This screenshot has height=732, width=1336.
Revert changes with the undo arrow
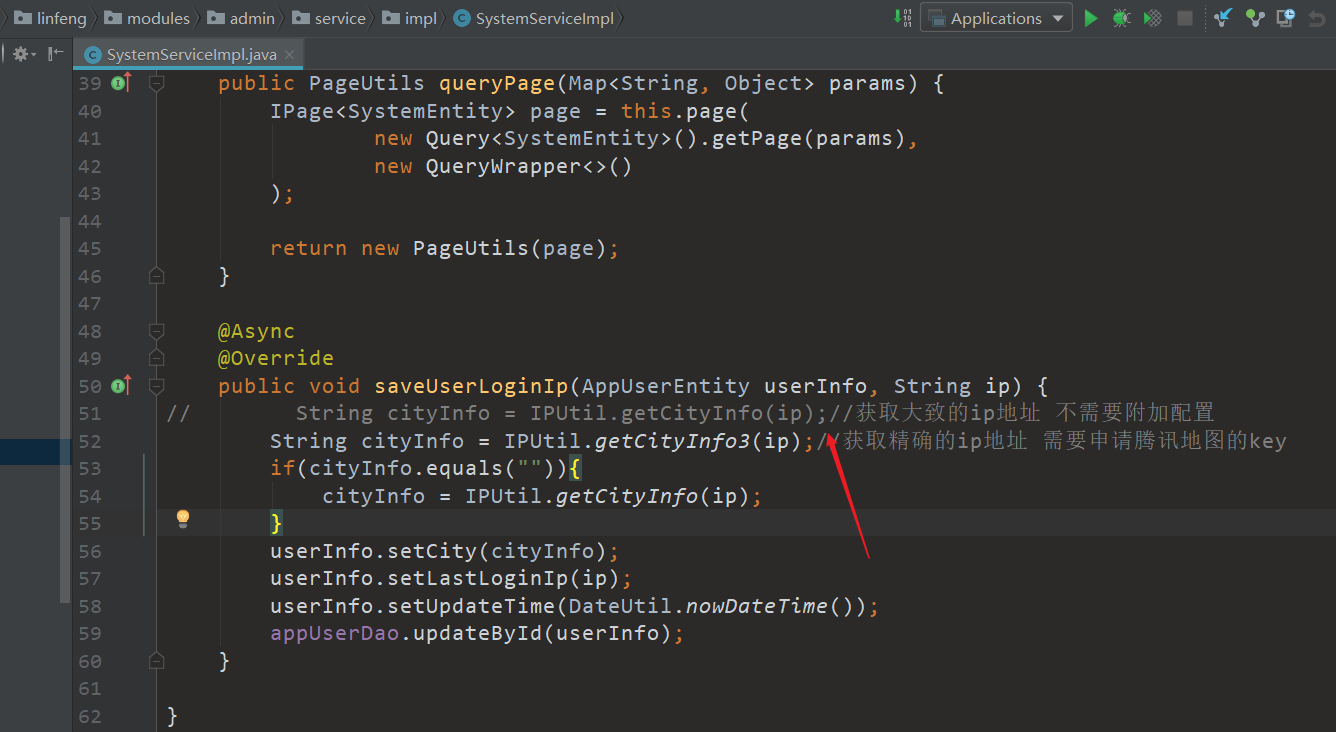1317,18
